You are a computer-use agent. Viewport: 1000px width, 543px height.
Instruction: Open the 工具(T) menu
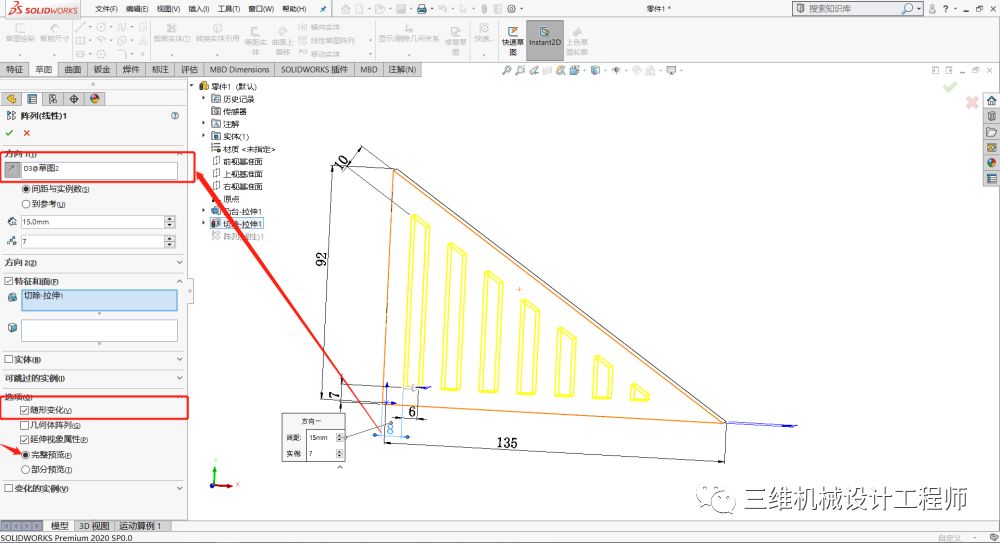click(228, 9)
